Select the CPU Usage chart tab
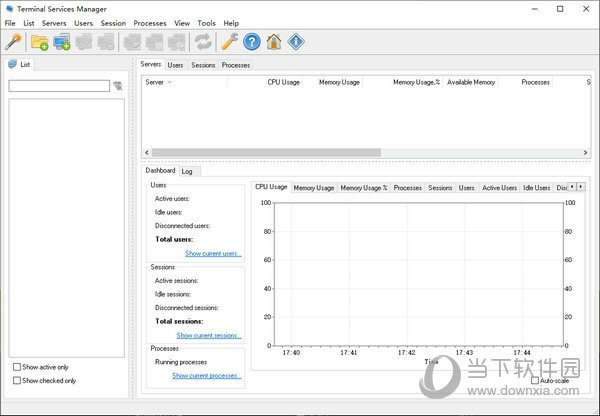This screenshot has width=600, height=416. pos(271,187)
